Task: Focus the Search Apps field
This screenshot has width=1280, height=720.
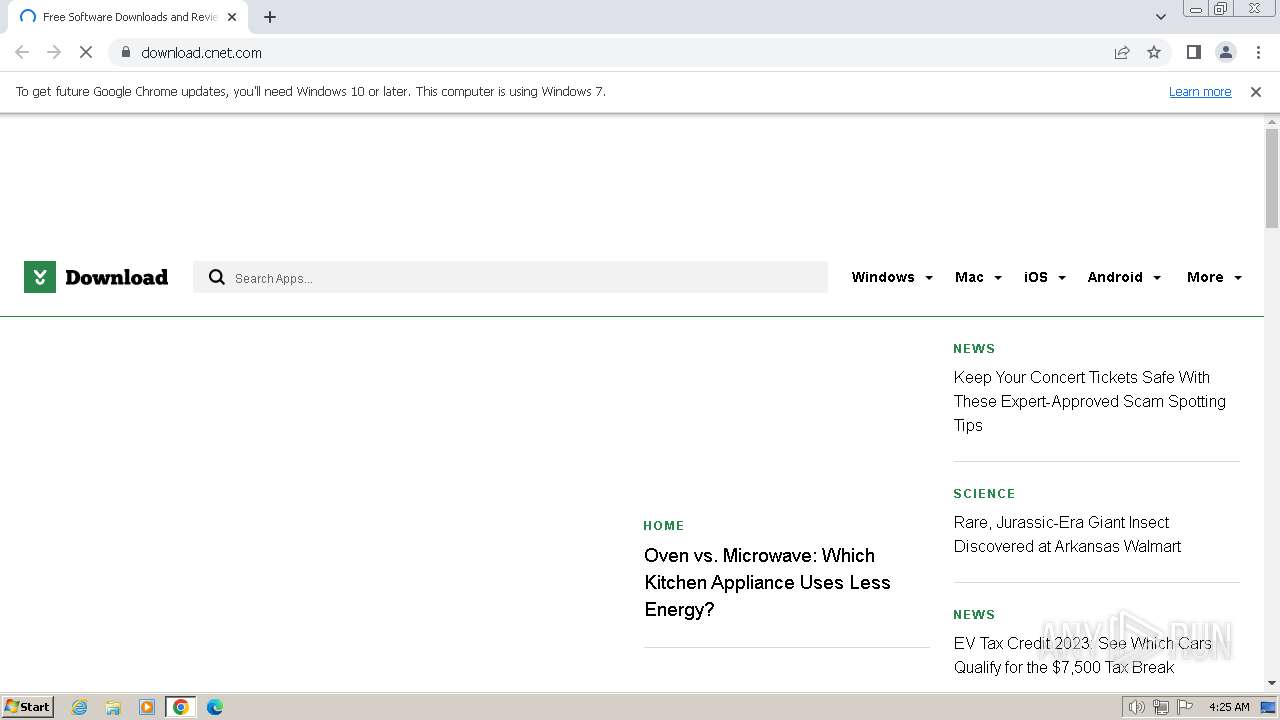Action: 510,277
